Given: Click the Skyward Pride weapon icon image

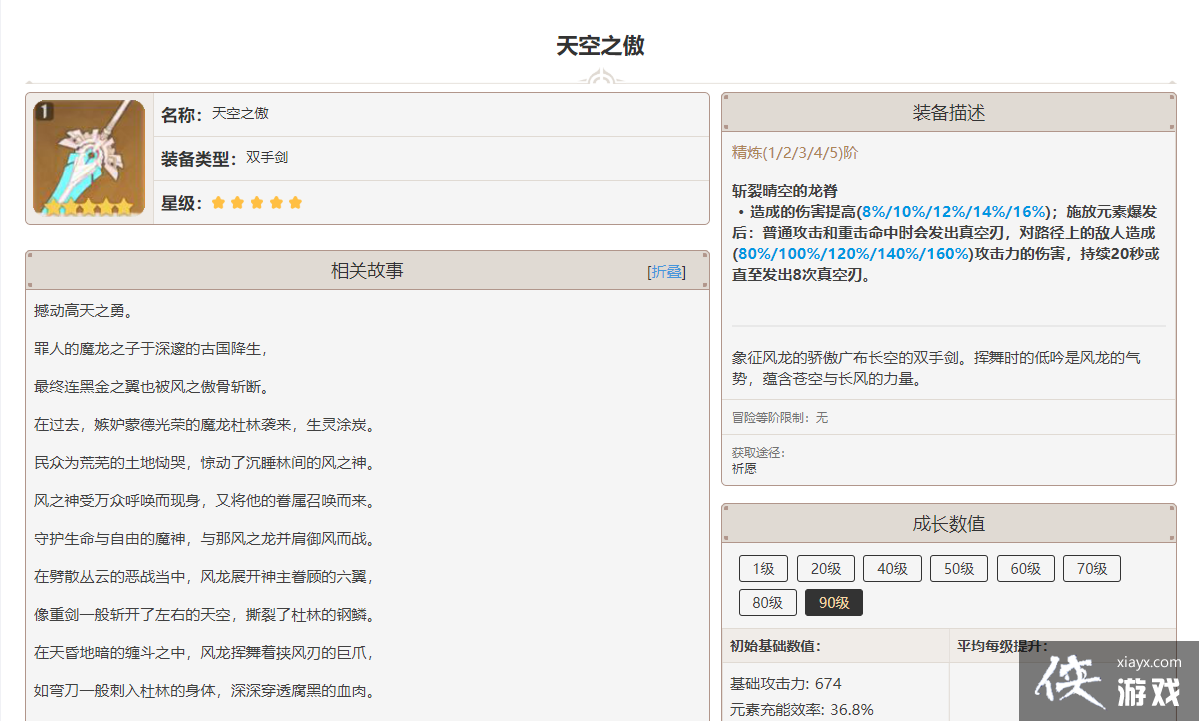Looking at the screenshot, I should coord(89,158).
